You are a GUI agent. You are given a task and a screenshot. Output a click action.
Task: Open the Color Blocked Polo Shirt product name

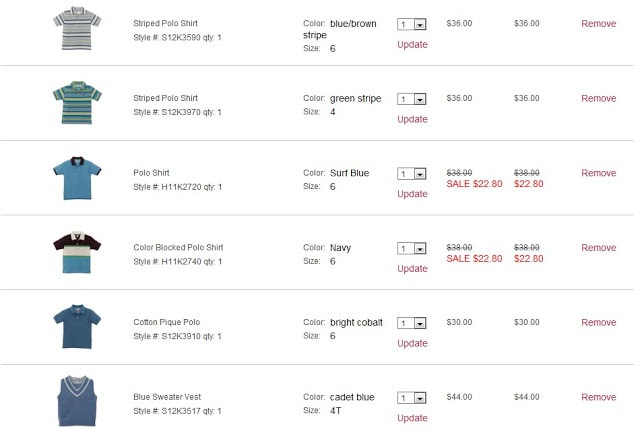[x=178, y=247]
